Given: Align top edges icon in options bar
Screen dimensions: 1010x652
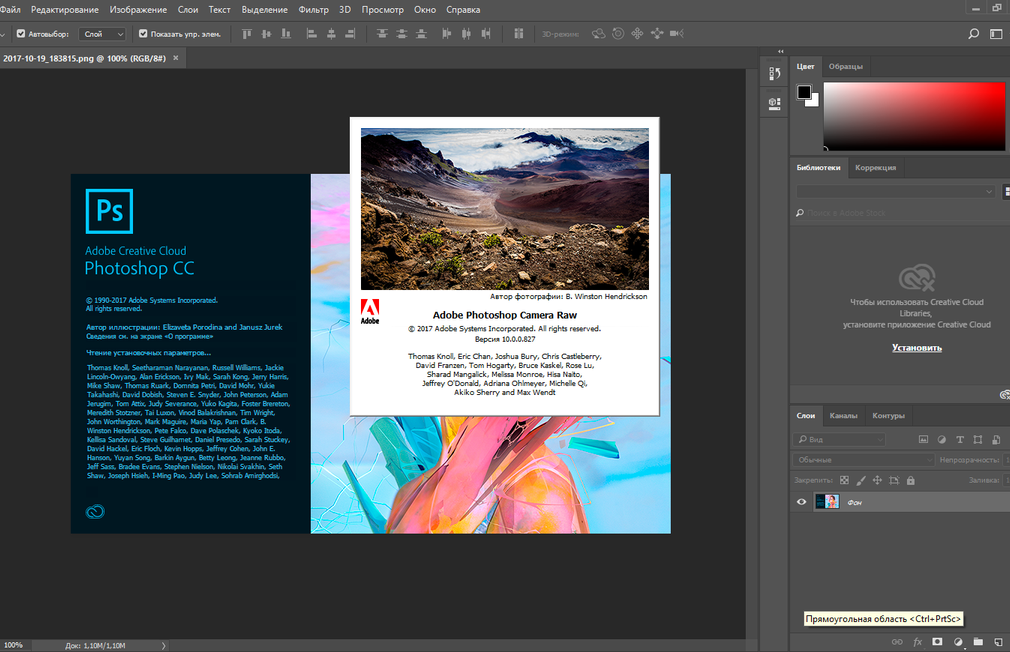Looking at the screenshot, I should pyautogui.click(x=247, y=34).
